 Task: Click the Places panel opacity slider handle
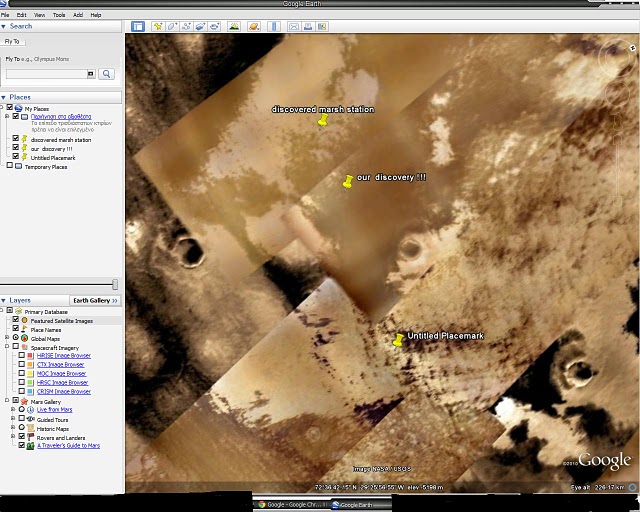(x=115, y=284)
